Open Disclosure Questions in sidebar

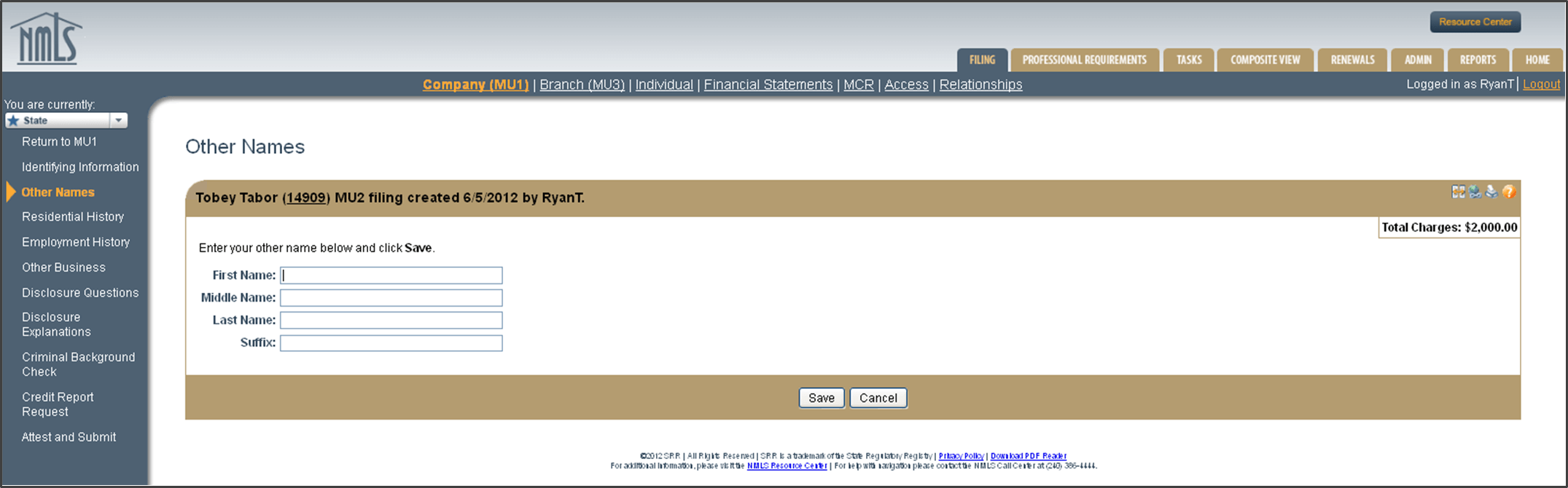click(80, 293)
